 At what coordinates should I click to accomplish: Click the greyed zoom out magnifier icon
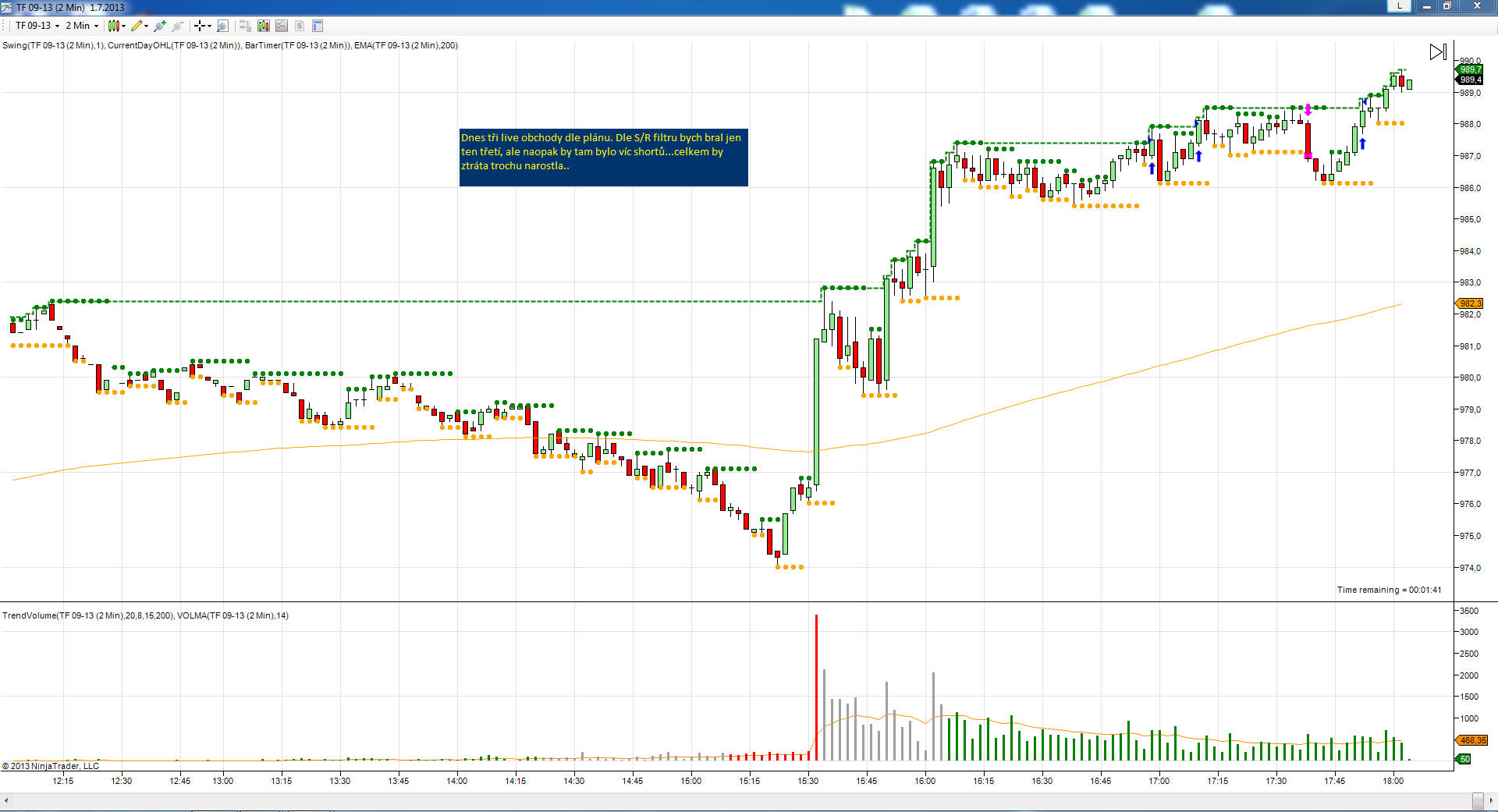178,26
